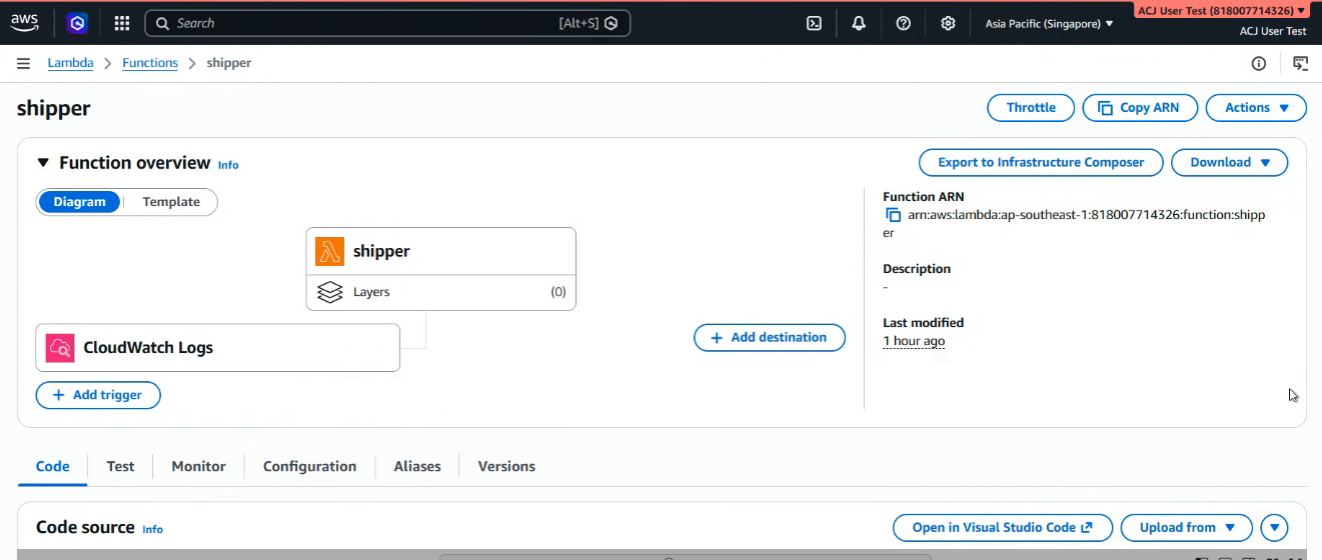Copy the Function ARN with the copy icon

tap(893, 215)
